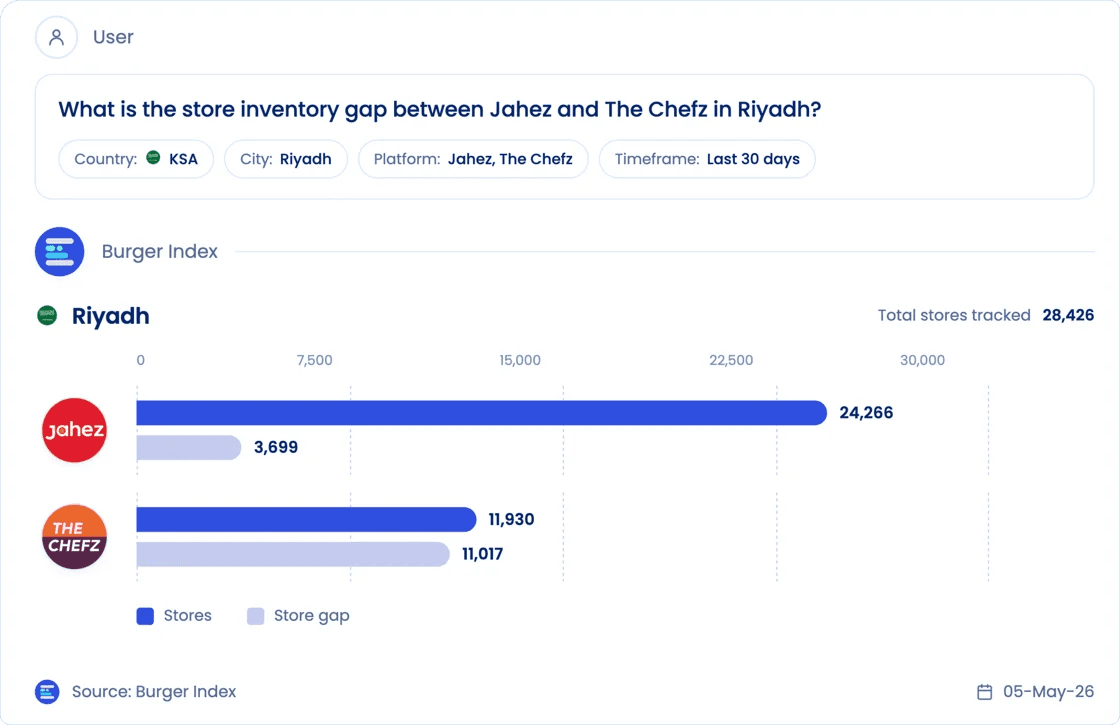This screenshot has width=1120, height=725.
Task: Click the KSA flag in Country filter
Action: tap(154, 157)
